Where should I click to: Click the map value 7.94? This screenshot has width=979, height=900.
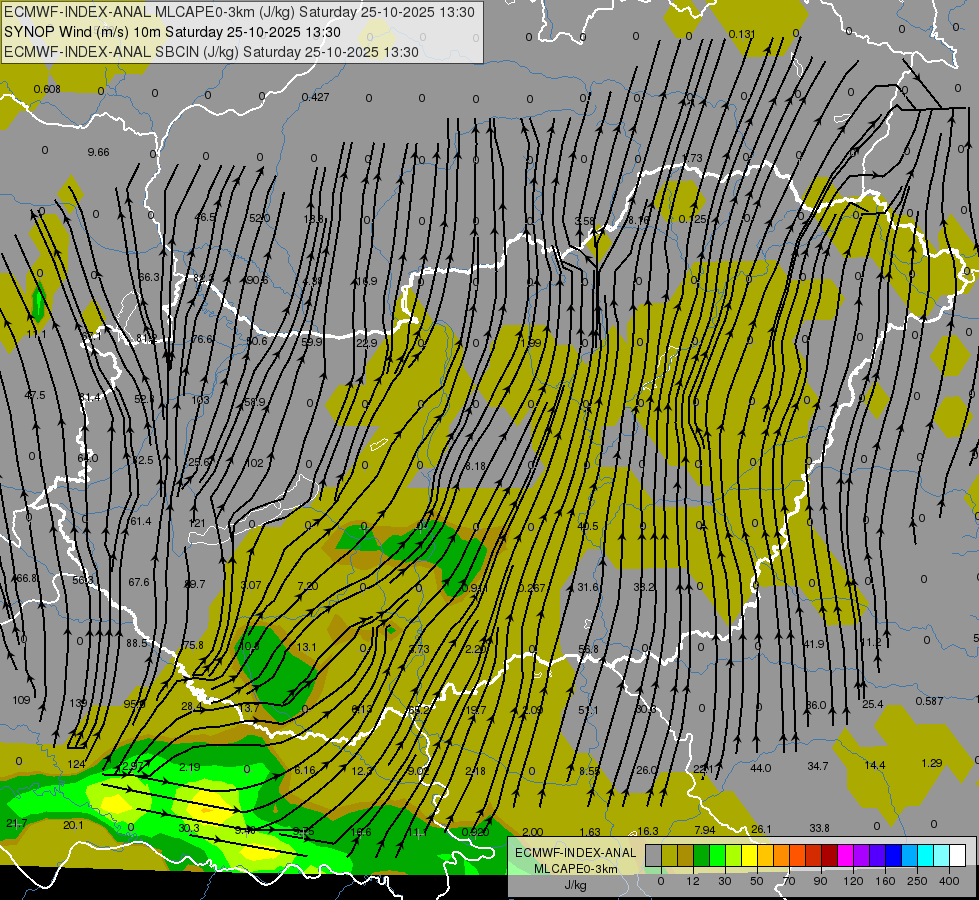[705, 830]
